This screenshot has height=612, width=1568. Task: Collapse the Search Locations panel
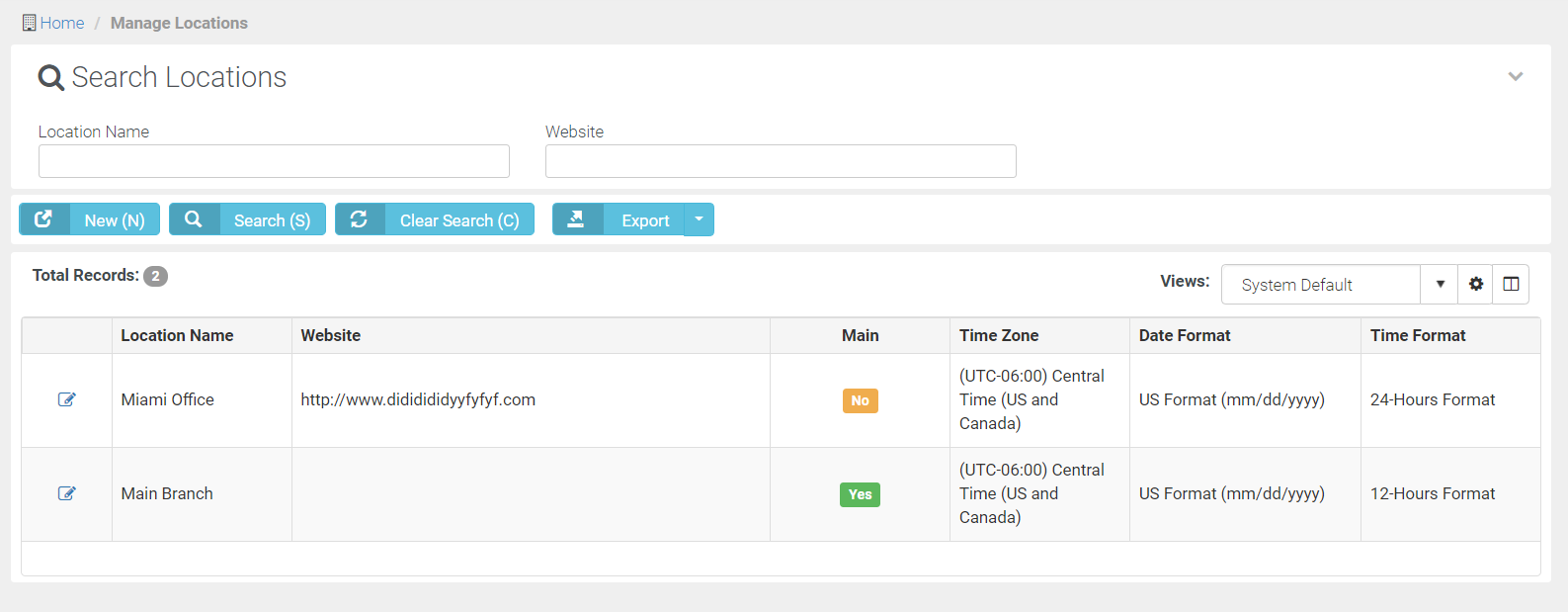pyautogui.click(x=1515, y=76)
